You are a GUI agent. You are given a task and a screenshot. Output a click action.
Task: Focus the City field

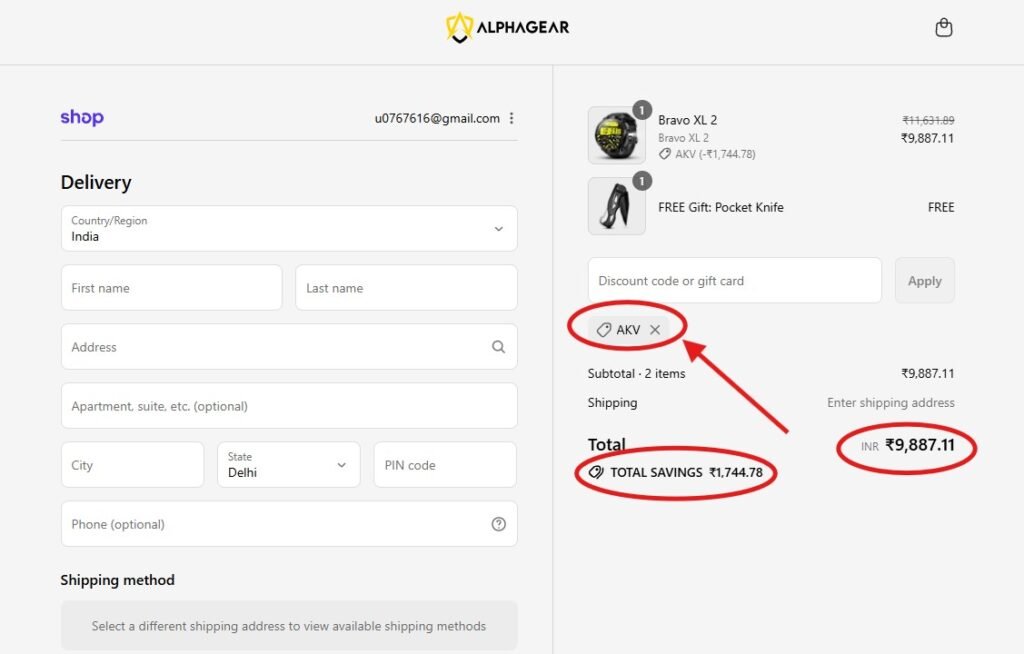point(133,465)
